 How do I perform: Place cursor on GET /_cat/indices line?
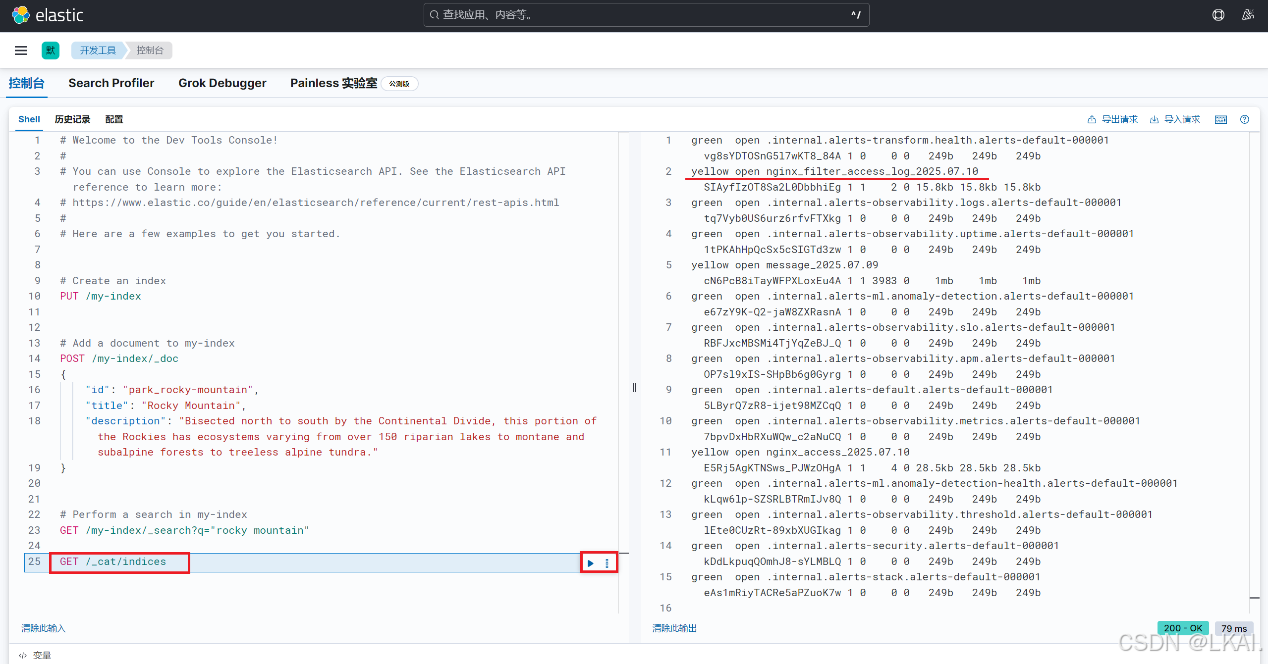click(113, 562)
